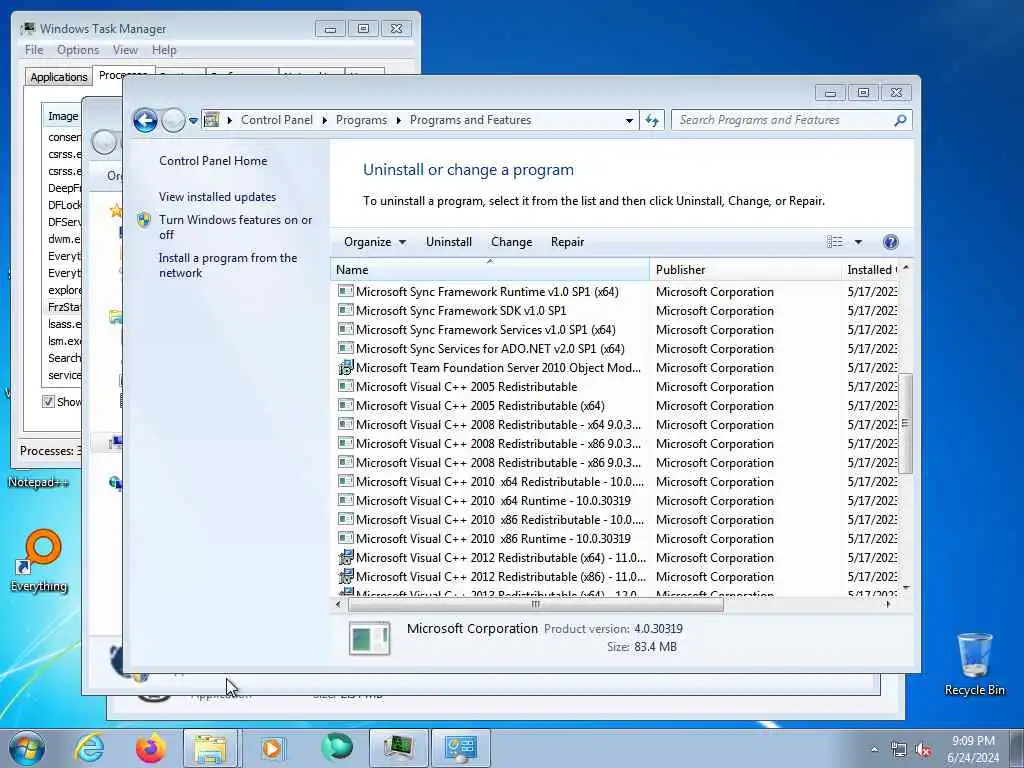Go back using the blue Back arrow

[x=145, y=120]
